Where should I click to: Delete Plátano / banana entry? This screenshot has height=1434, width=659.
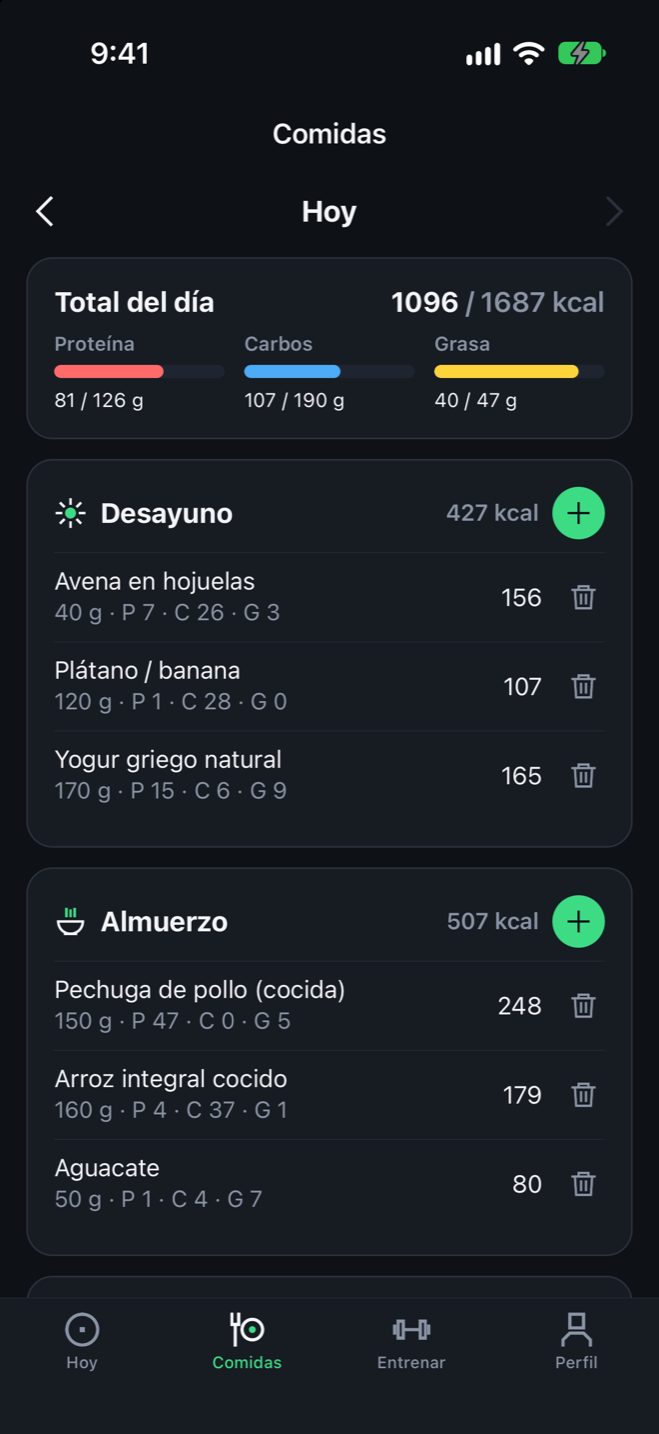coord(583,686)
